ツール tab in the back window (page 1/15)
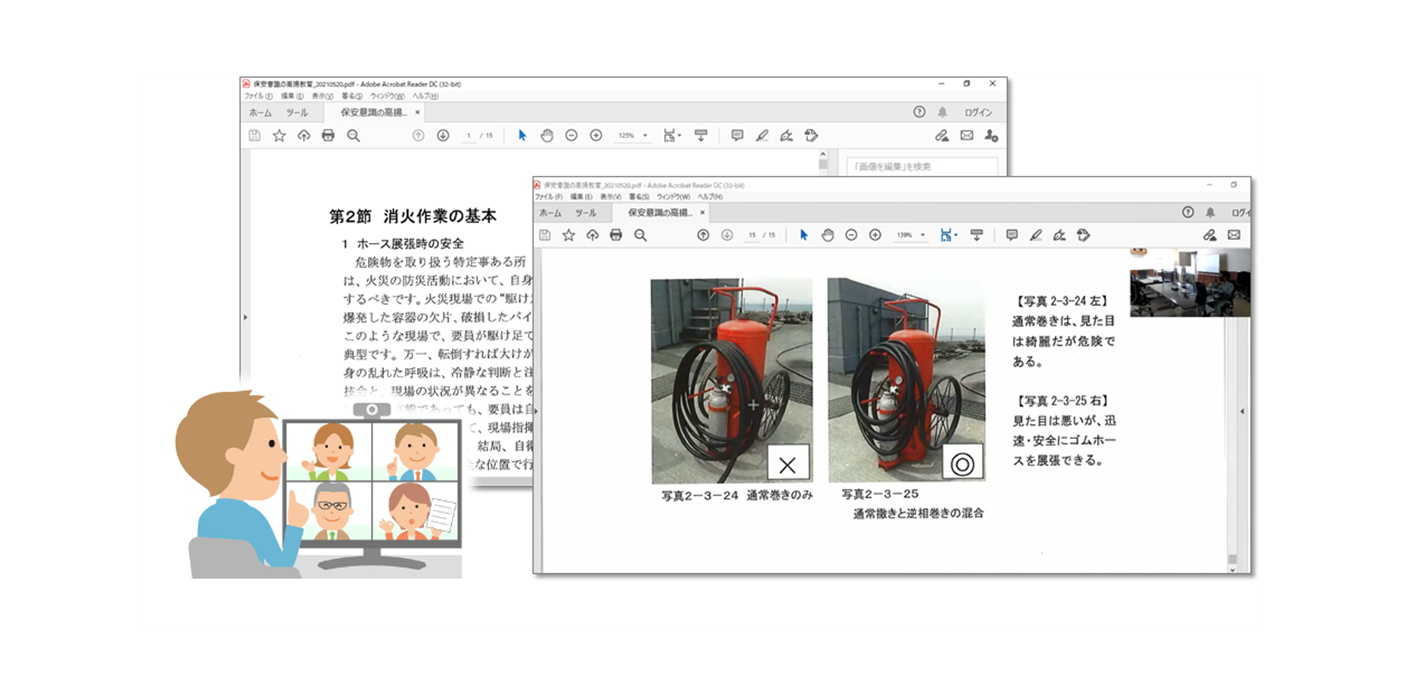This screenshot has width=1423, height=700. pos(297,113)
